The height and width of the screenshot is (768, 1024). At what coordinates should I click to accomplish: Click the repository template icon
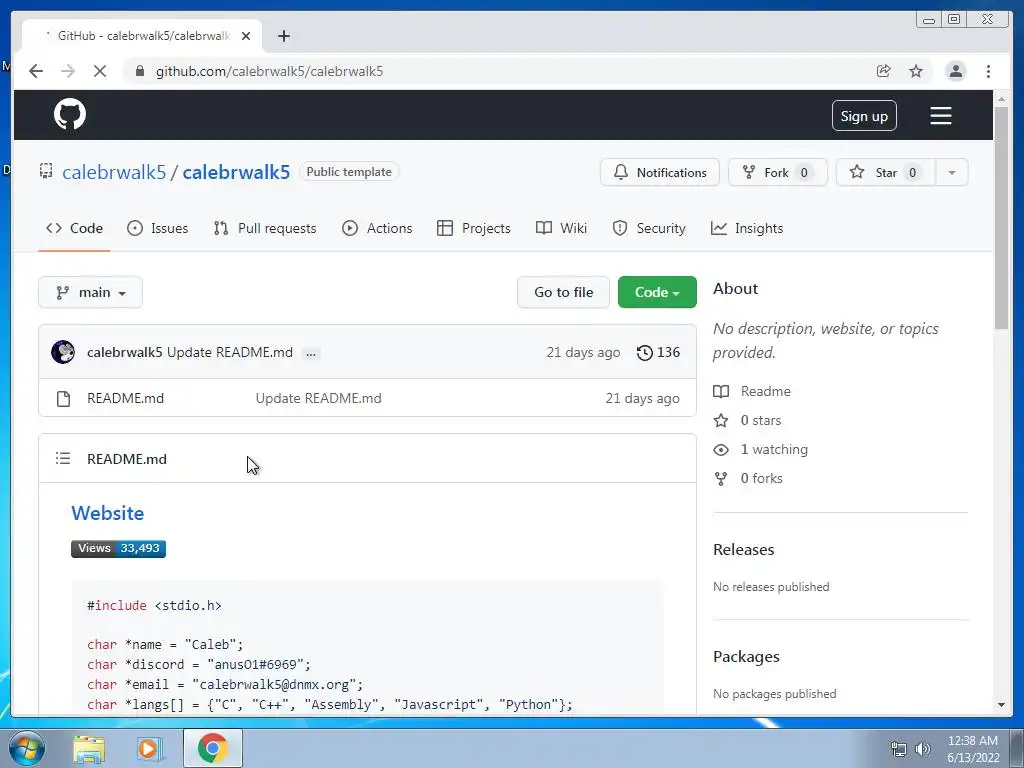[46, 171]
